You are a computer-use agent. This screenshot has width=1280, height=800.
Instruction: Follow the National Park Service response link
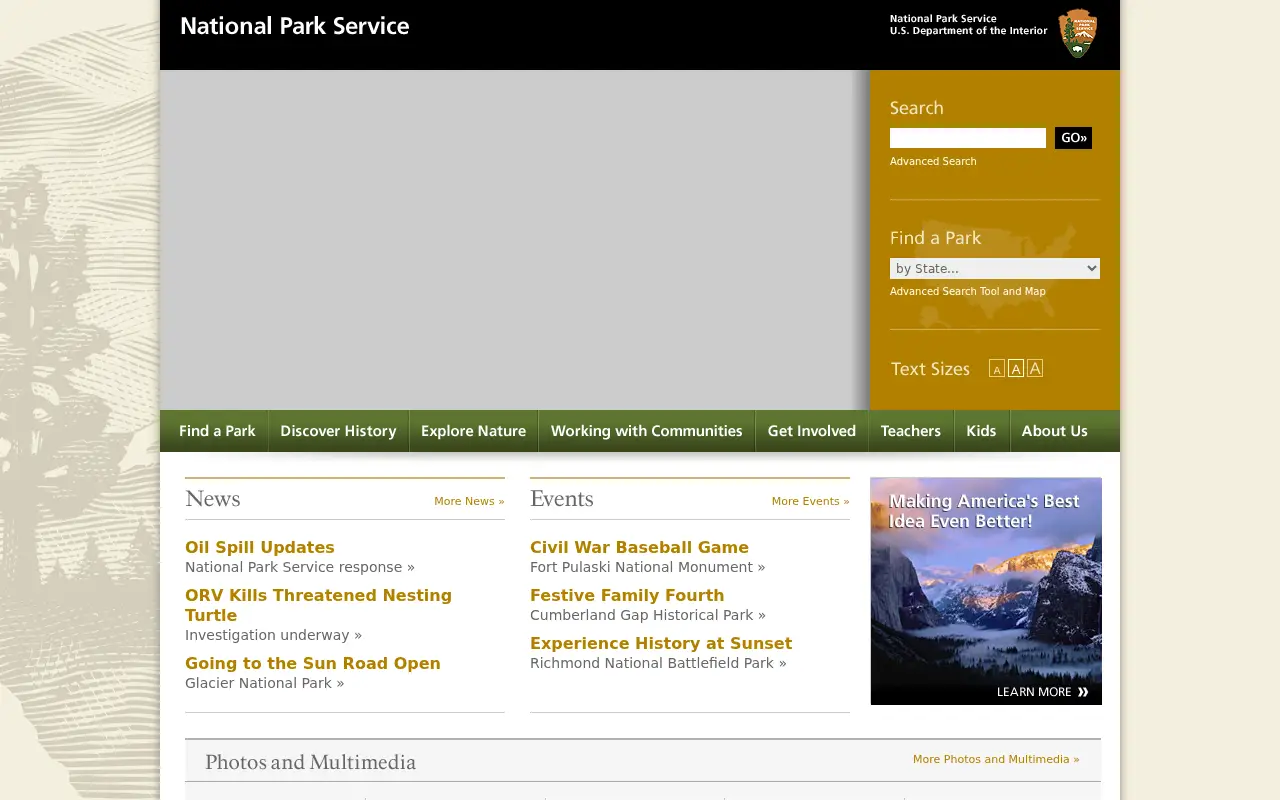point(300,567)
